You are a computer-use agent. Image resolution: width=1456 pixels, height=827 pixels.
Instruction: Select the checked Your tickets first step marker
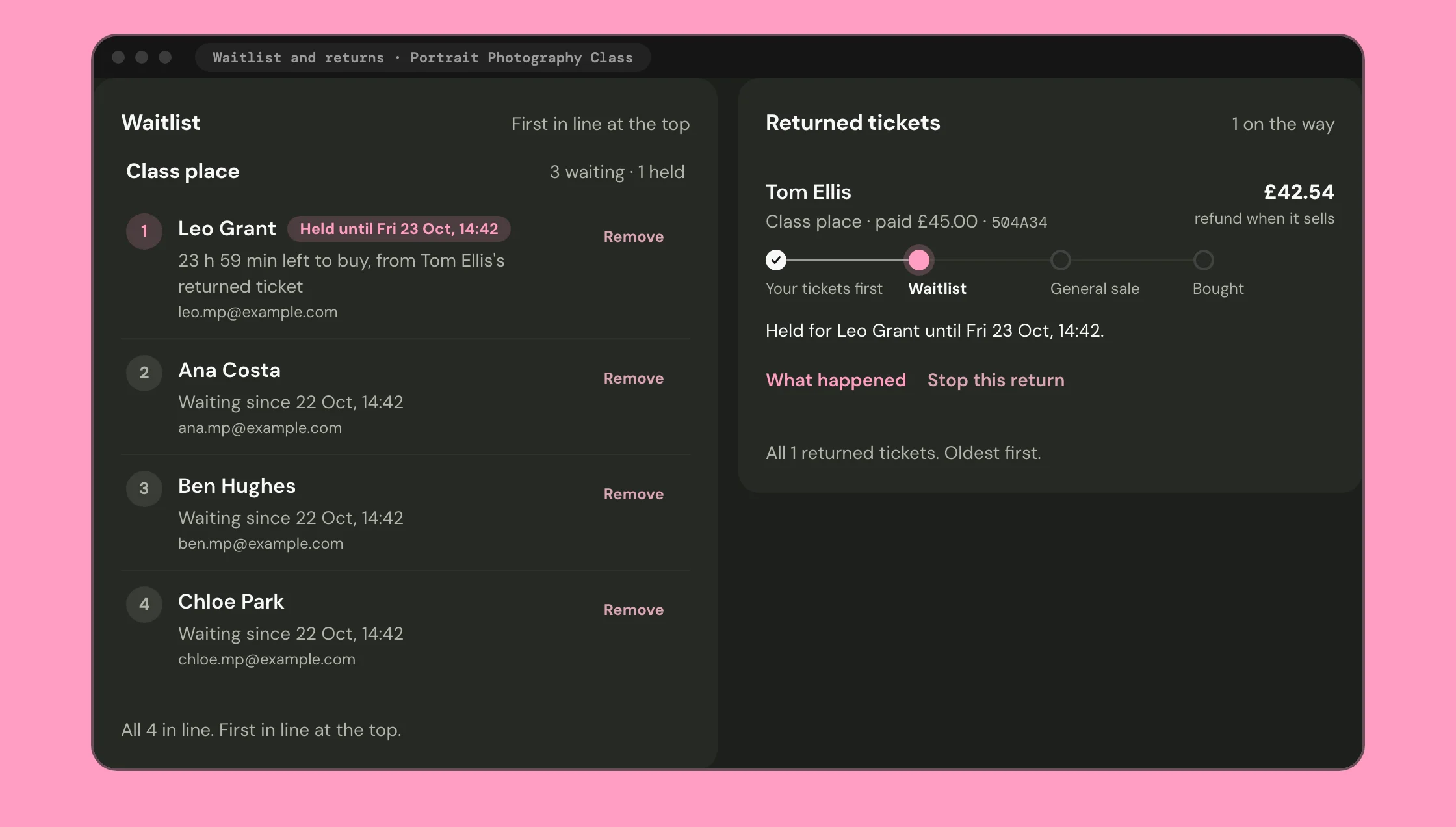tap(776, 260)
